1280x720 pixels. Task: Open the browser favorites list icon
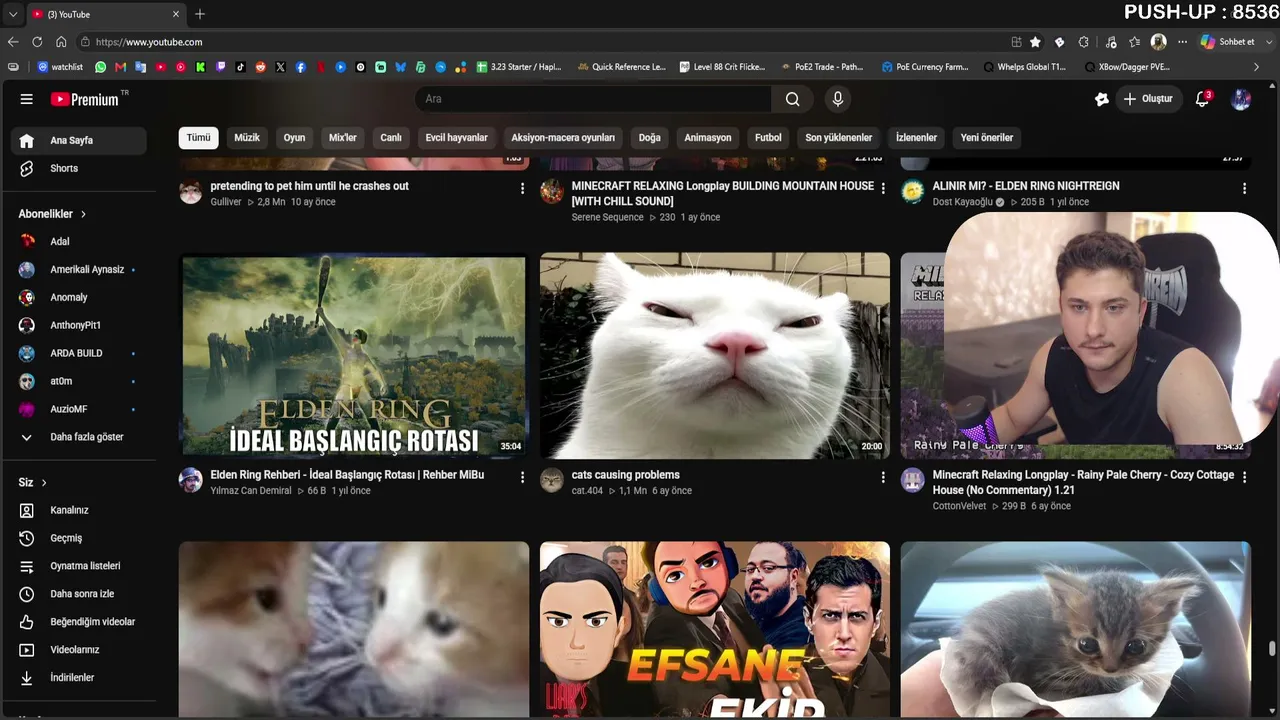click(1135, 42)
